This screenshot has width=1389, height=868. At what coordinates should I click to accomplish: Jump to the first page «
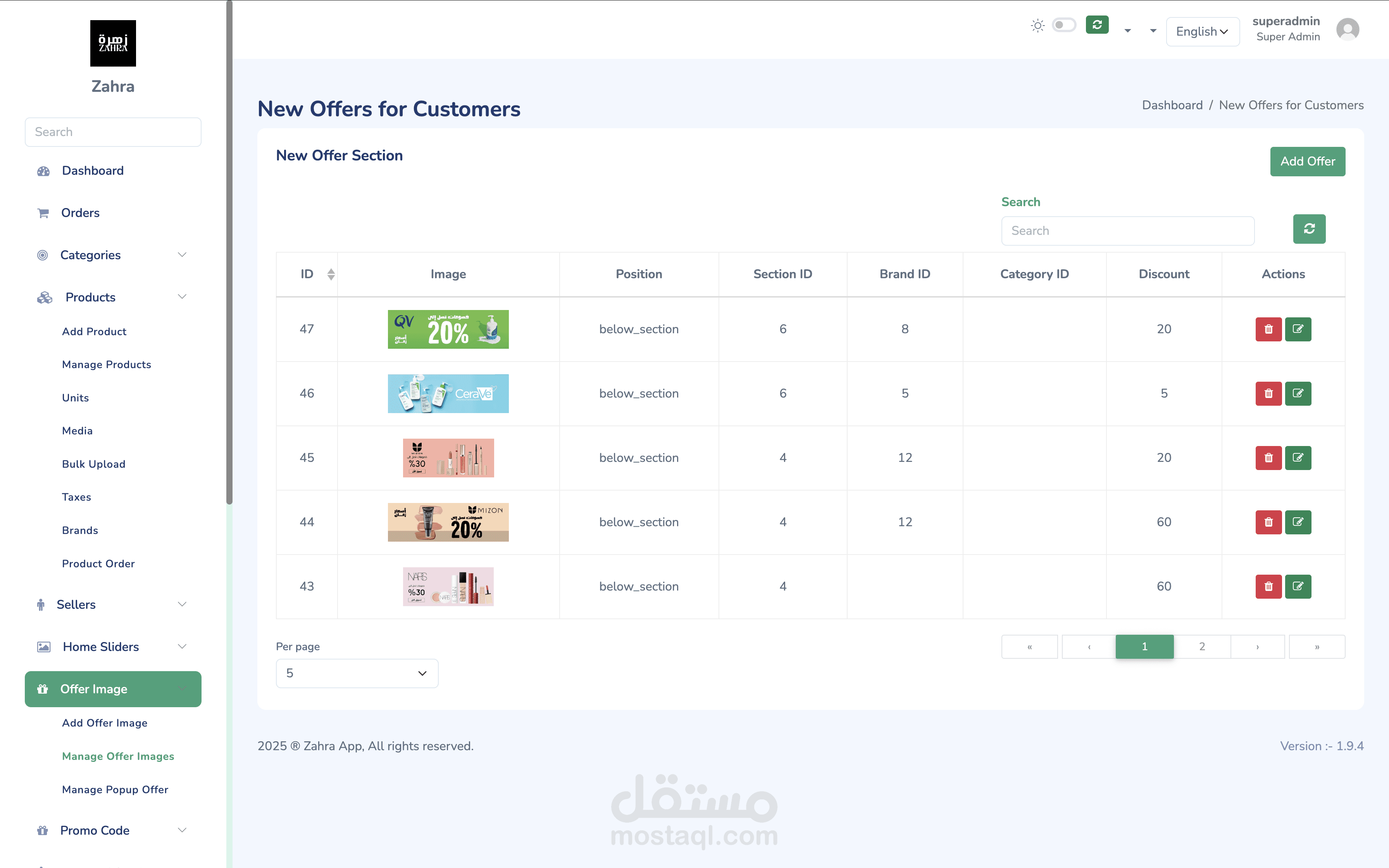1030,646
